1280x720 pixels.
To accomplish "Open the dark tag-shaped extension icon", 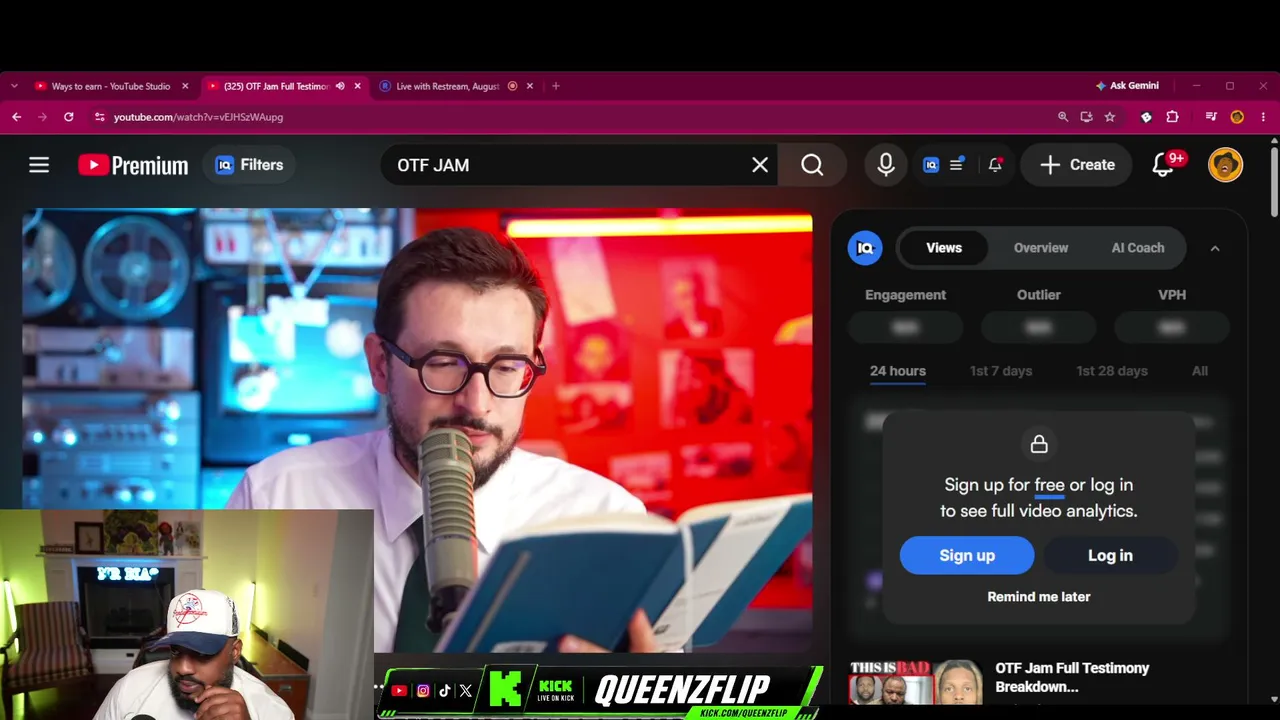I will tap(1146, 117).
